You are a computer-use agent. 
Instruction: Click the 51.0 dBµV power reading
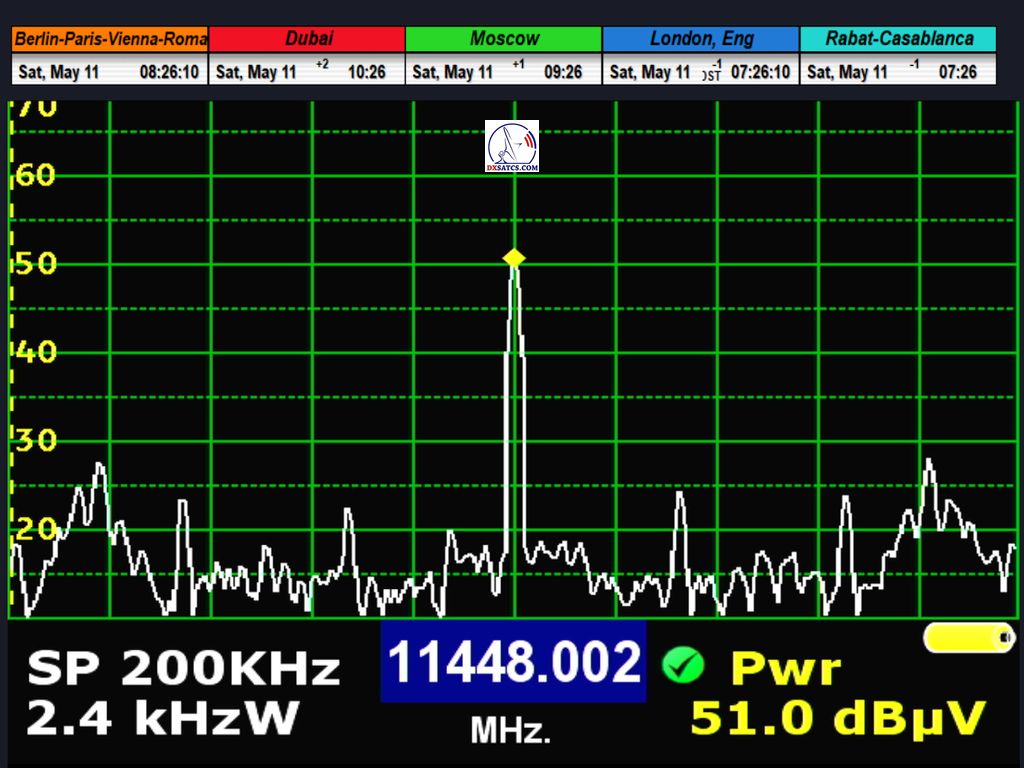tap(838, 718)
